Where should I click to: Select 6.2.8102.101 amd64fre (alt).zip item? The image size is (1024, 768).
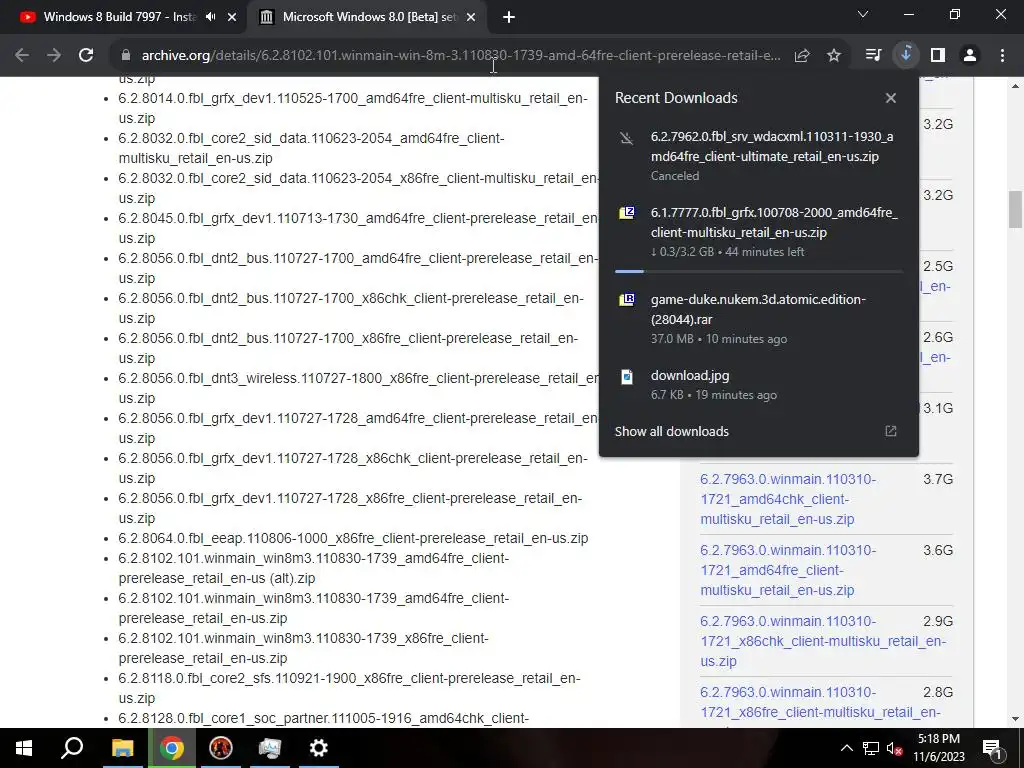pos(313,568)
